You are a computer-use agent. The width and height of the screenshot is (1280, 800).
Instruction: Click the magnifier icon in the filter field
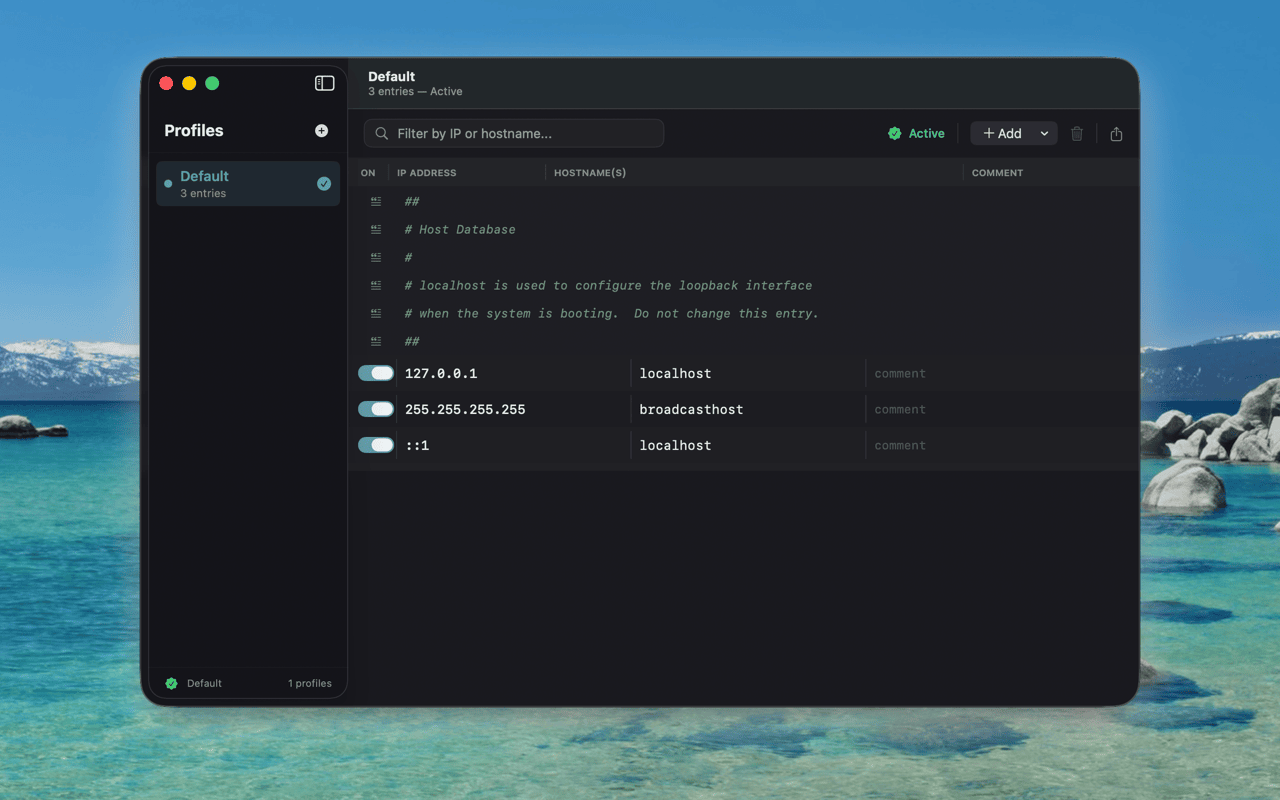(382, 133)
